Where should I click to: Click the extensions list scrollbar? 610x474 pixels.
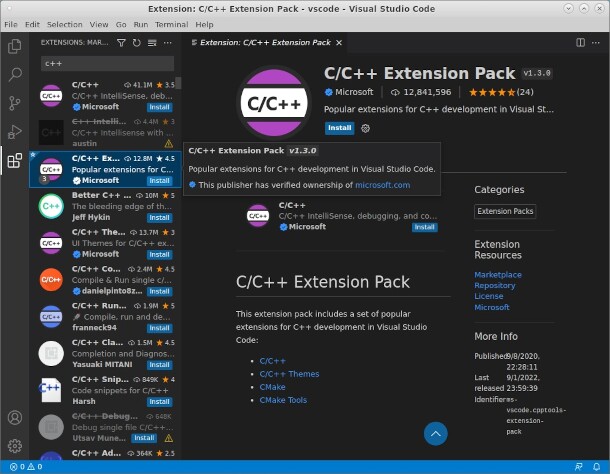pyautogui.click(x=178, y=83)
